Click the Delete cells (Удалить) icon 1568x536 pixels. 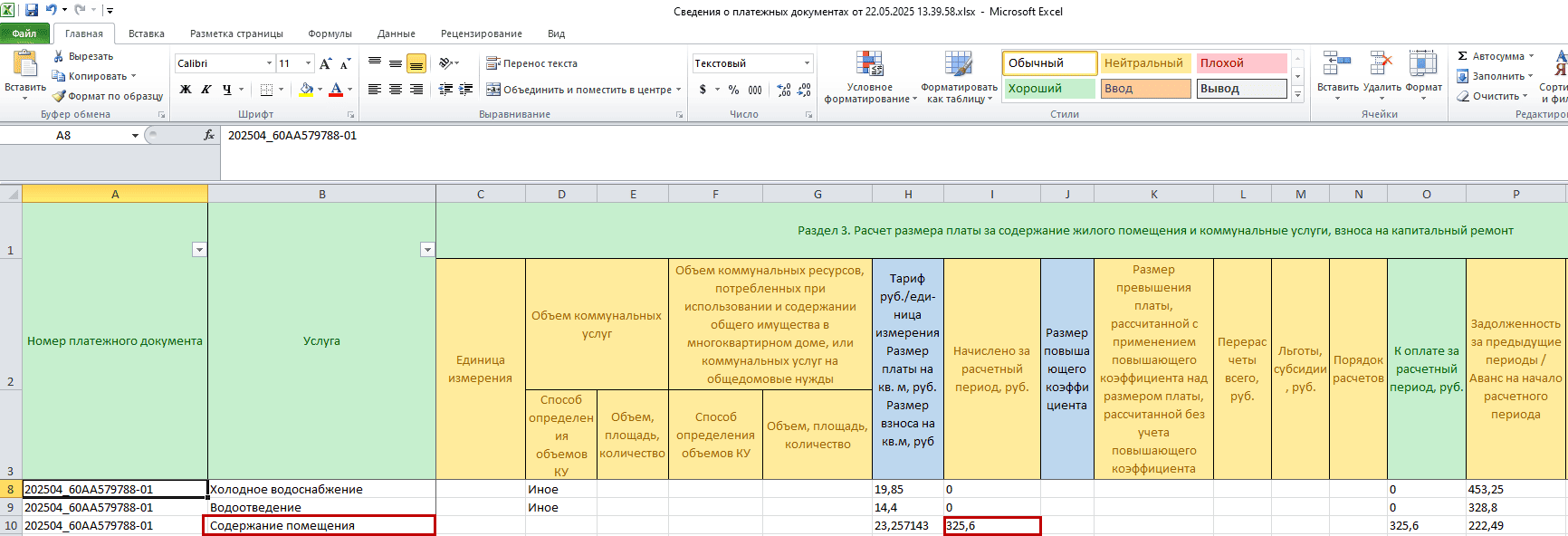1381,64
